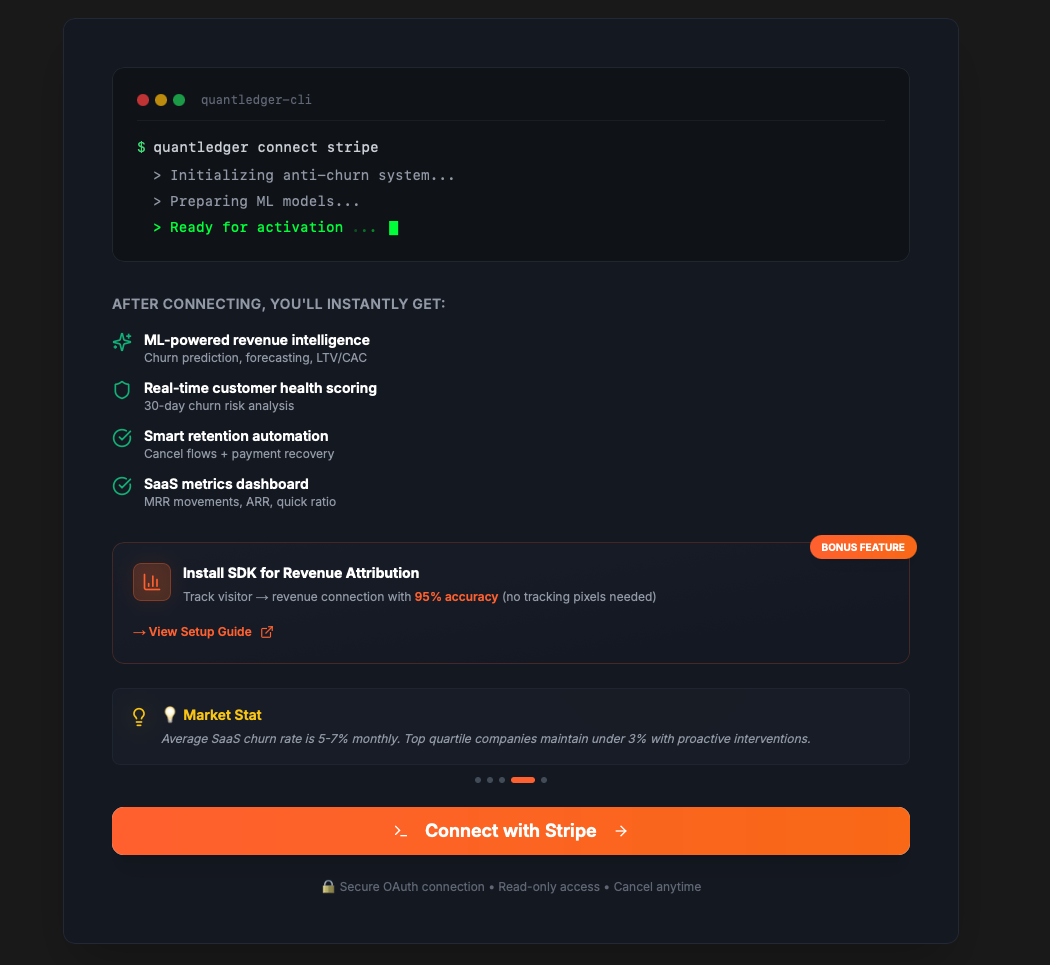Open the View Setup Guide link
Viewport: 1050px width, 965px height.
click(x=200, y=631)
